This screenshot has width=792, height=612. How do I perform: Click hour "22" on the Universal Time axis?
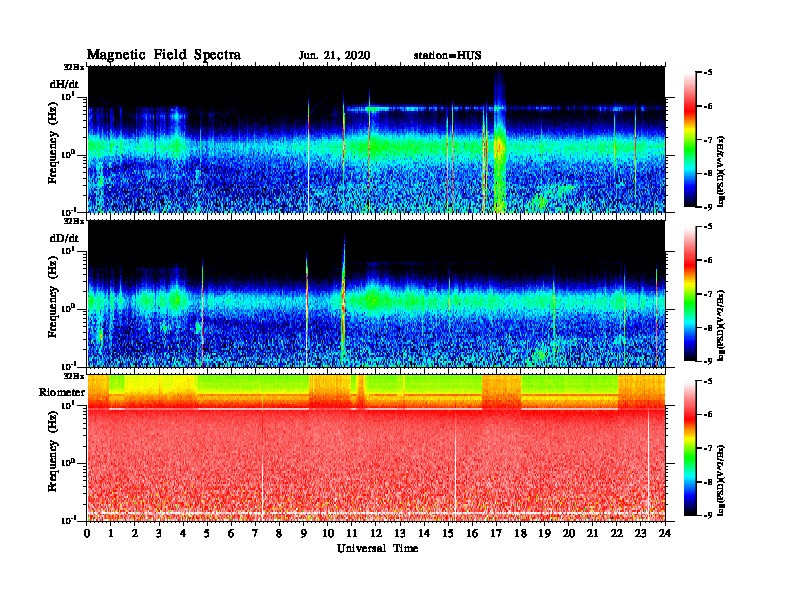tap(617, 533)
